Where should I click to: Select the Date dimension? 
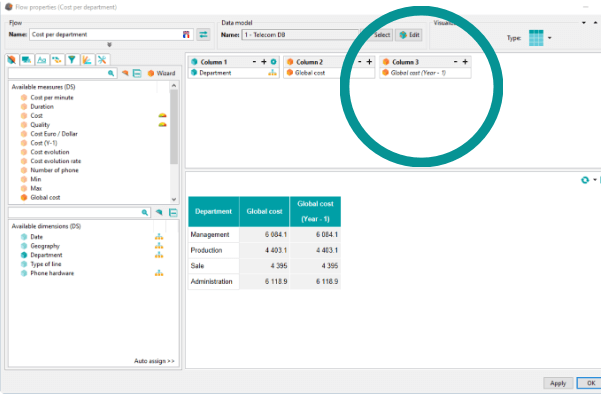point(37,237)
